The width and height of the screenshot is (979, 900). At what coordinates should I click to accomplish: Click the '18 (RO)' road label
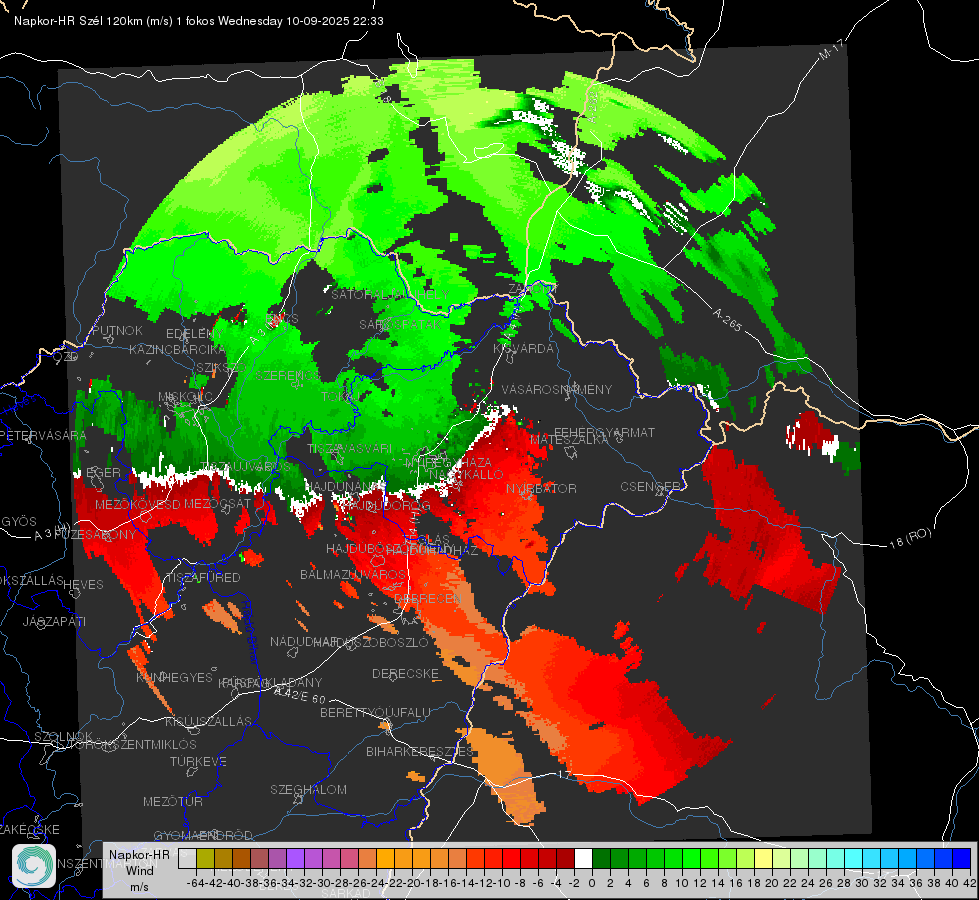[910, 538]
